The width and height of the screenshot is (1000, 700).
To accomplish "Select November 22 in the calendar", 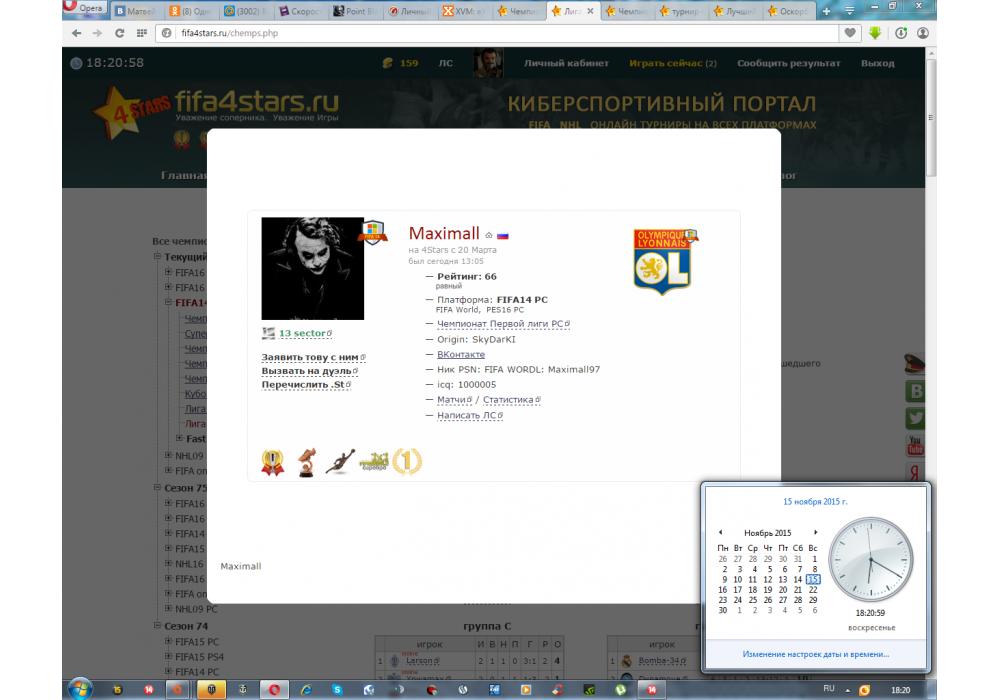I will click(813, 590).
